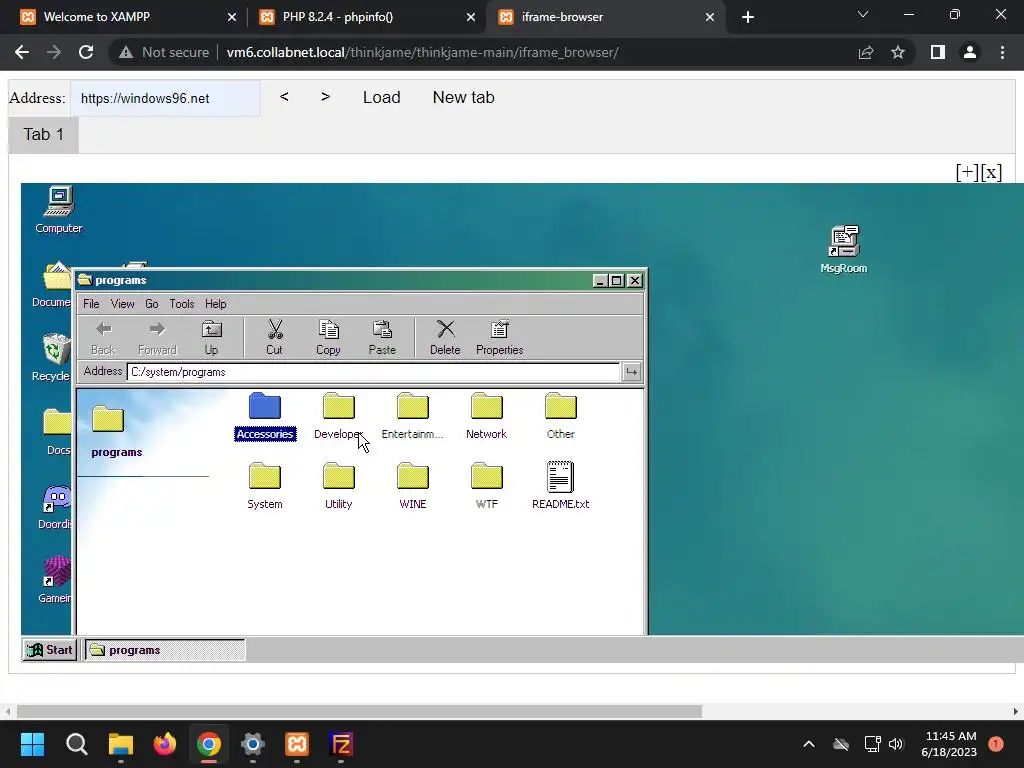Screen dimensions: 1024x768
Task: Launch the Gamein desktop shortcut
Action: pyautogui.click(x=55, y=580)
